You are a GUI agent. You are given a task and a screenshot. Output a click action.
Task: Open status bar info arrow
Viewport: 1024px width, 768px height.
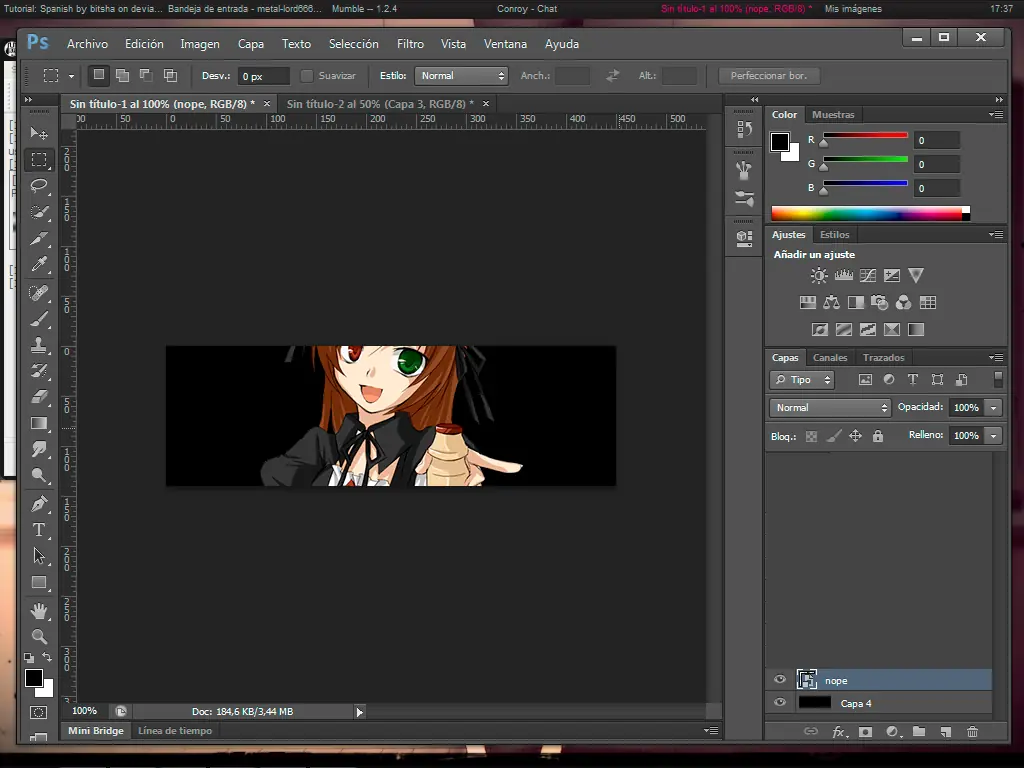click(x=359, y=712)
